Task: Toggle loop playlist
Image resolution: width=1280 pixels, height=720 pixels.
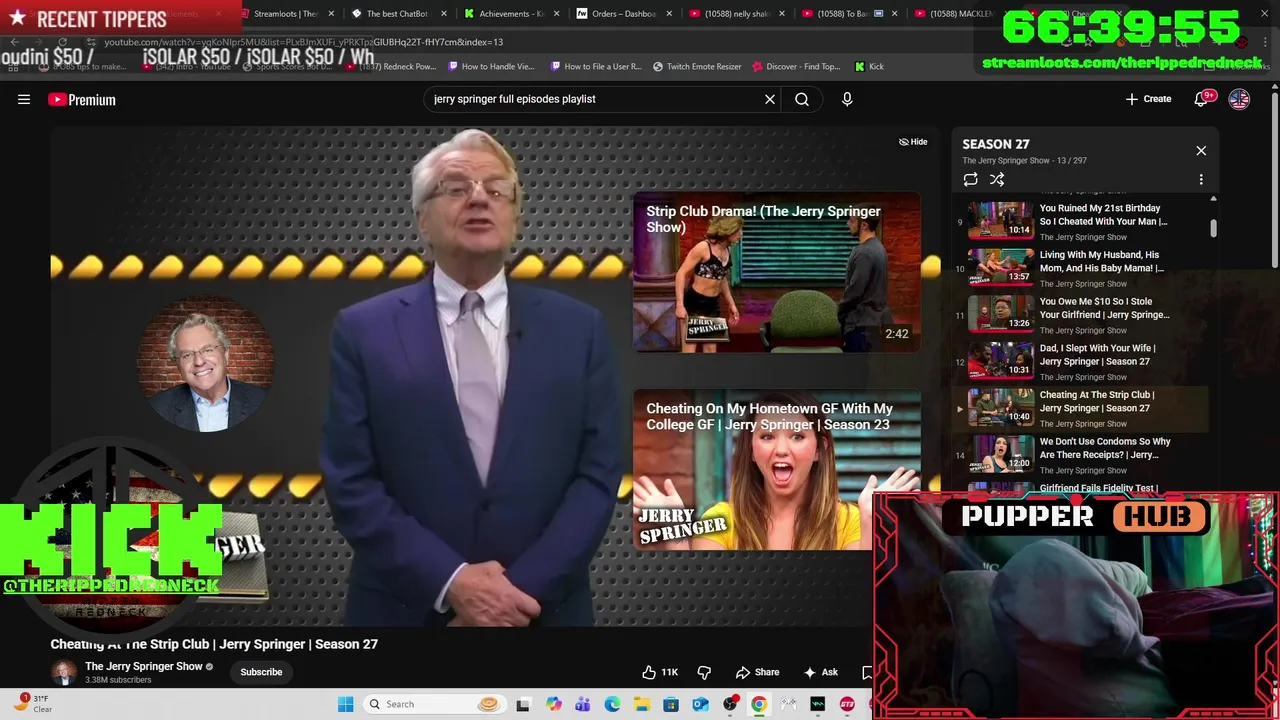Action: point(970,180)
